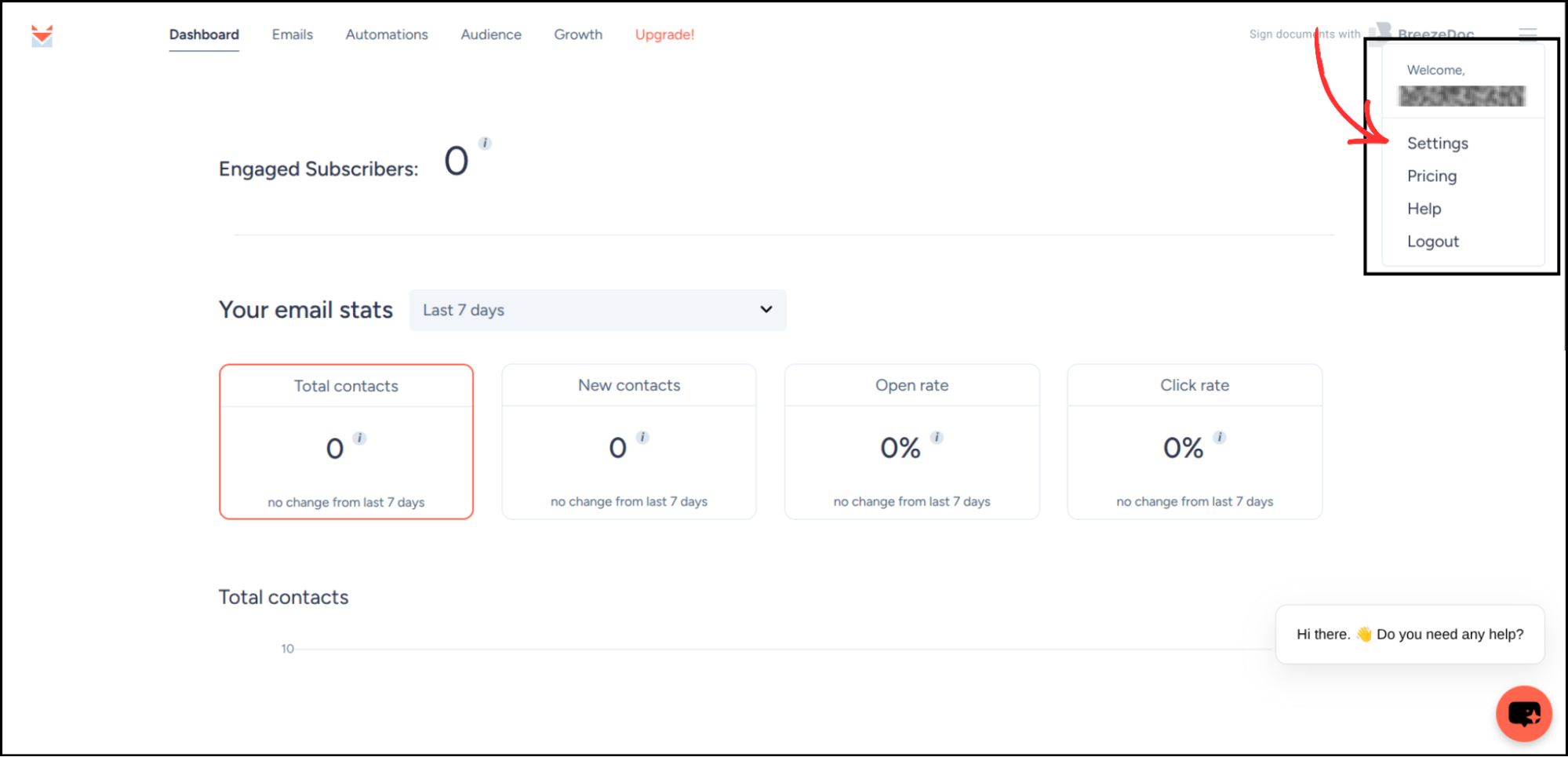Click the info icon inside the Total contacts card
The height and width of the screenshot is (757, 1568).
359,438
